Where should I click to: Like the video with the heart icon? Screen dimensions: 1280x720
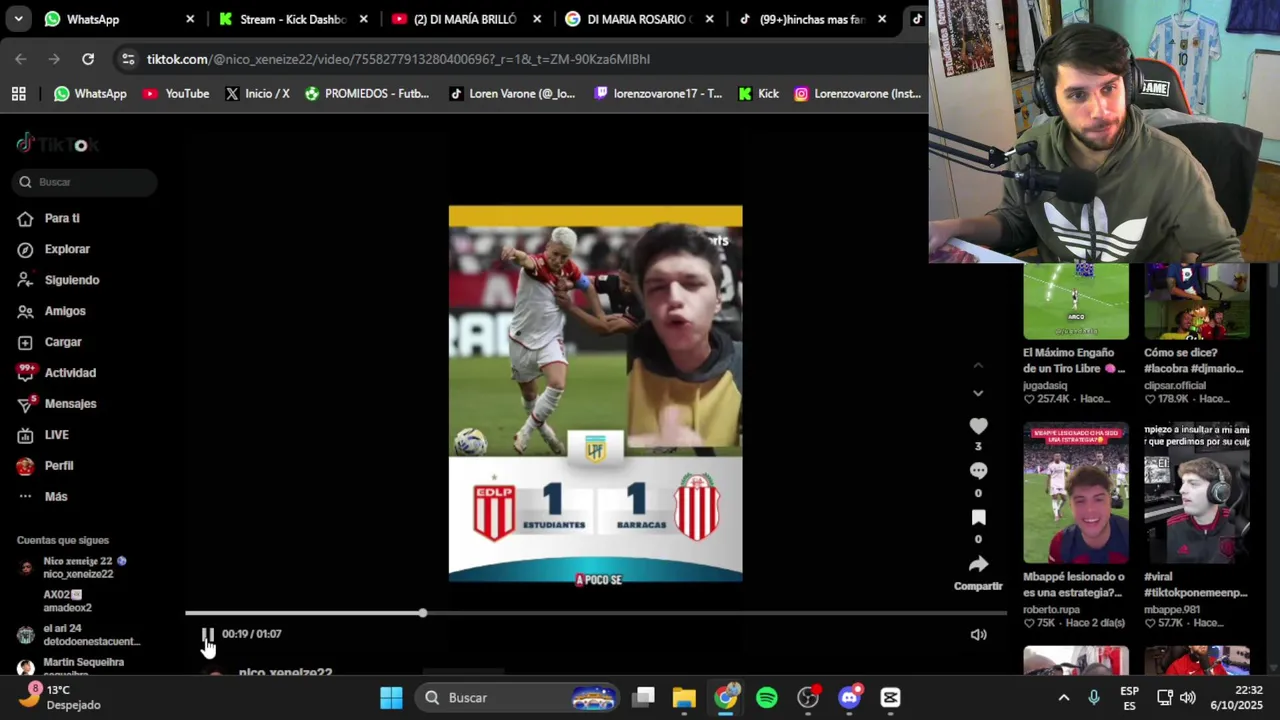pos(978,427)
